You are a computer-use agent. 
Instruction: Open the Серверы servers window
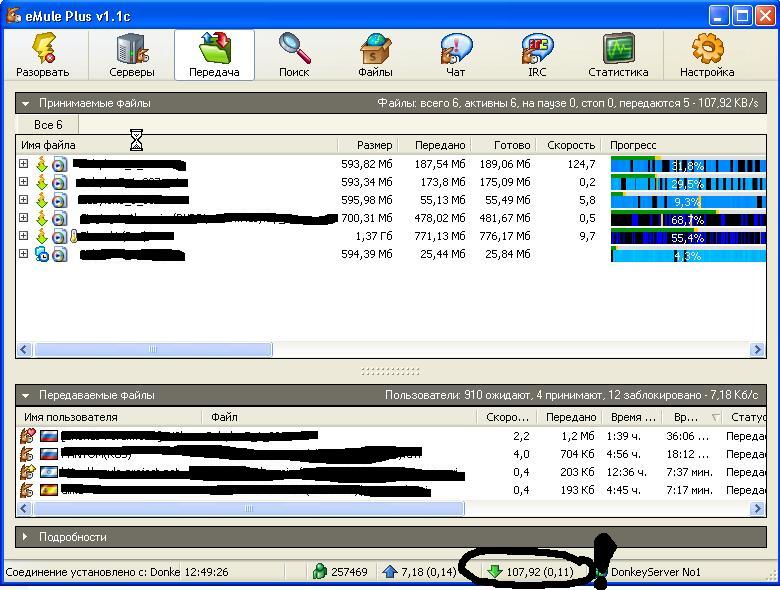(x=132, y=55)
